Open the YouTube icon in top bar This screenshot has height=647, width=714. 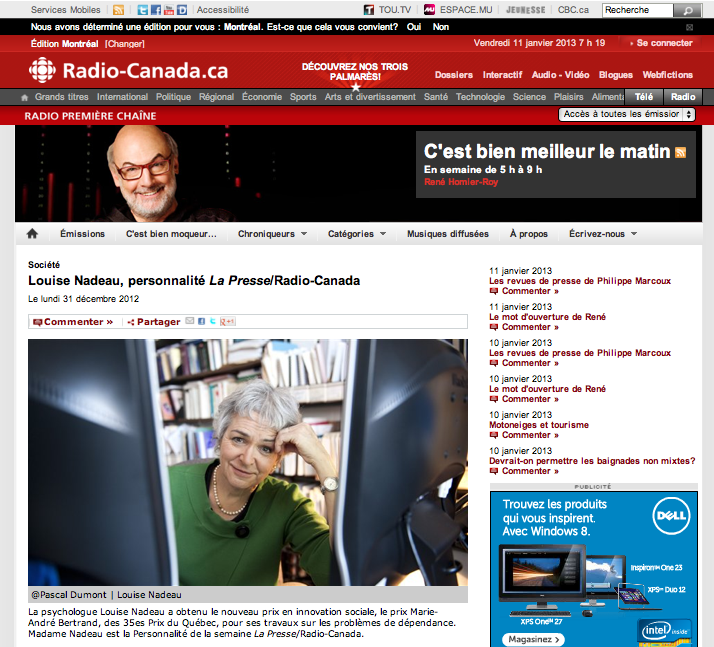pos(168,10)
